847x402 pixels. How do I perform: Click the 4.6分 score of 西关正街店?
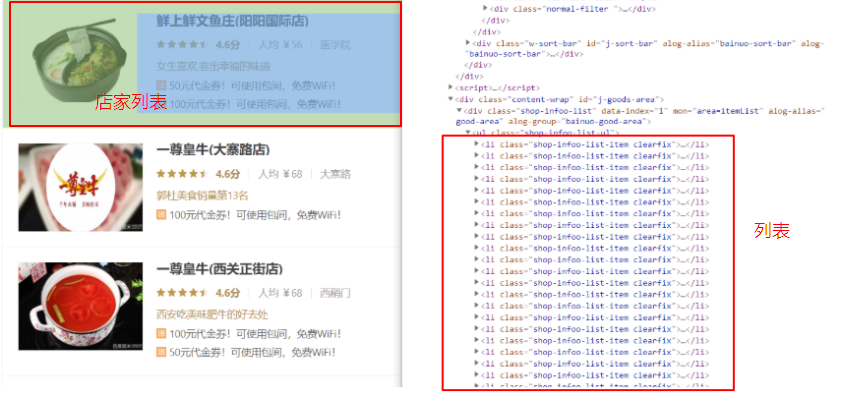(x=227, y=293)
